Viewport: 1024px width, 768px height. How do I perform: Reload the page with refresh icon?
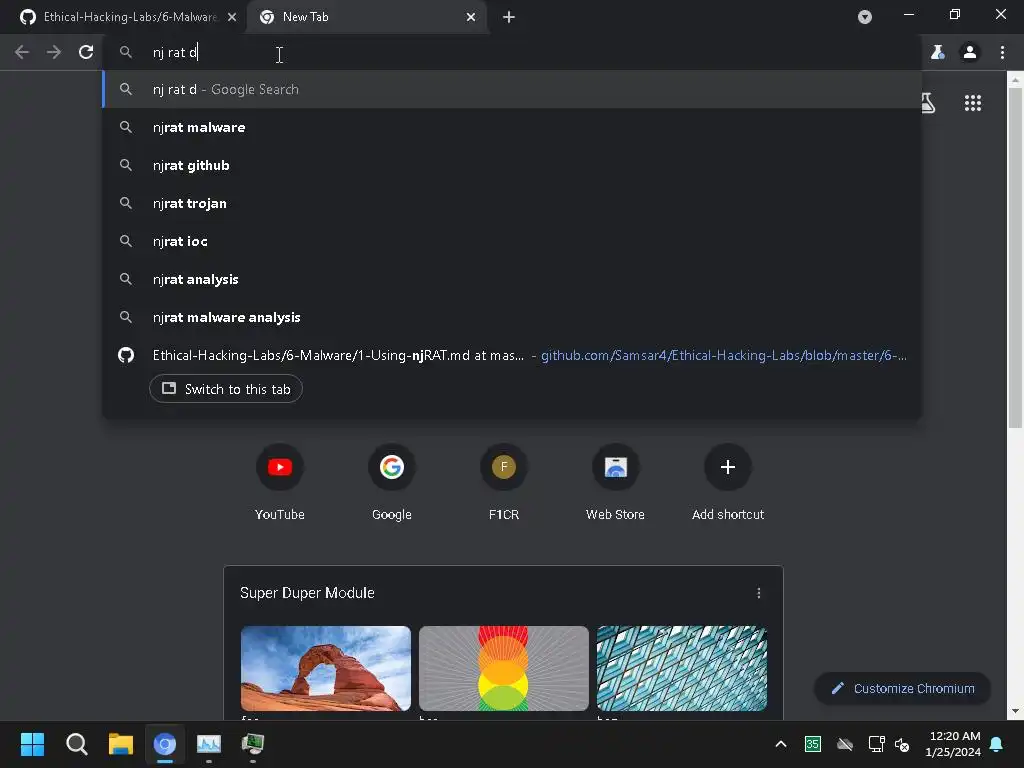[x=86, y=52]
